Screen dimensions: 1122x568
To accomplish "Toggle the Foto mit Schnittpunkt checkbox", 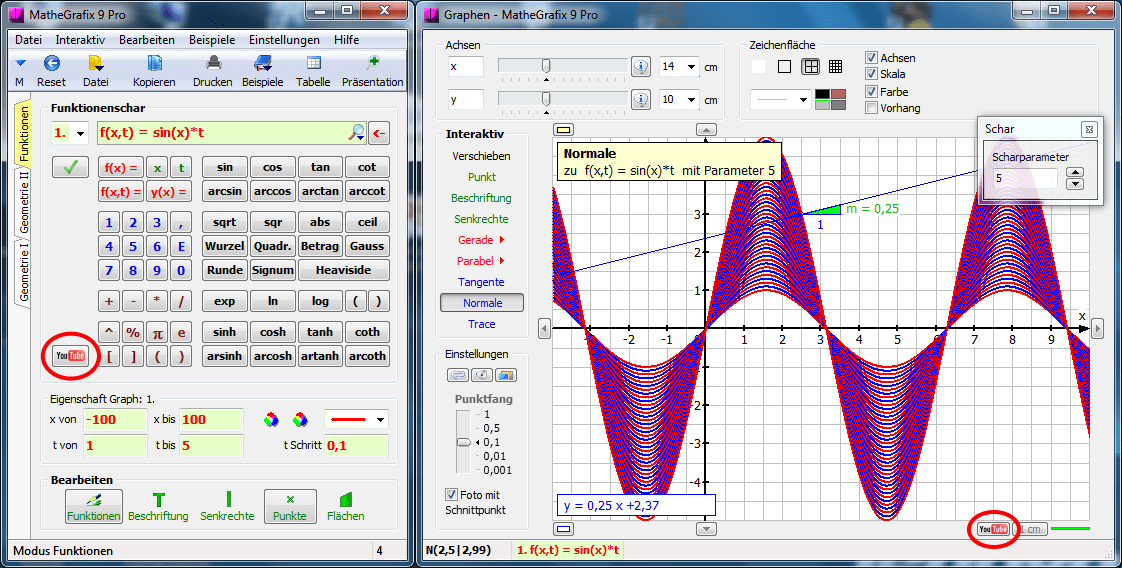I will 452,494.
